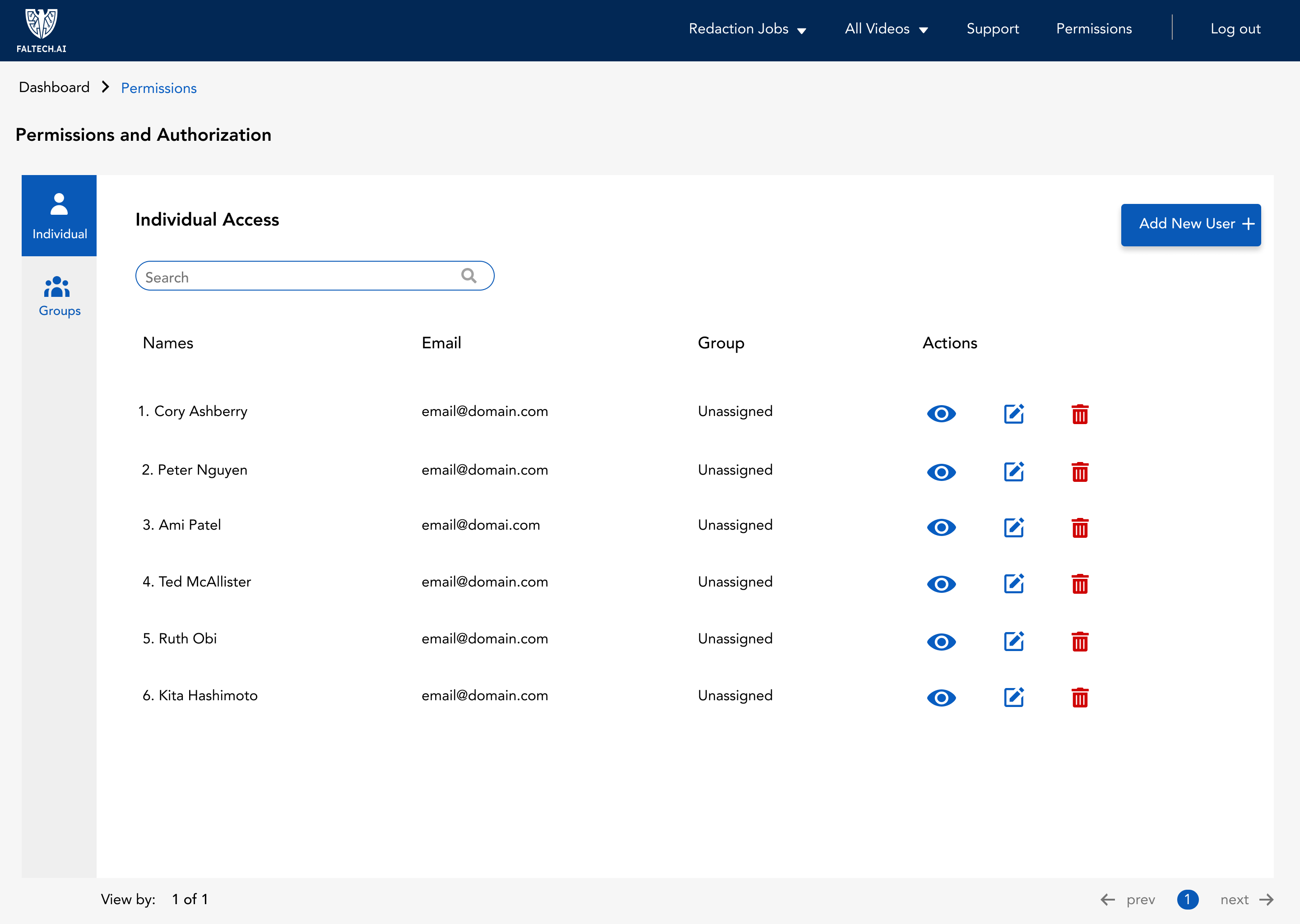Switch to the Individual sidebar tab
1300x924 pixels.
(x=59, y=216)
